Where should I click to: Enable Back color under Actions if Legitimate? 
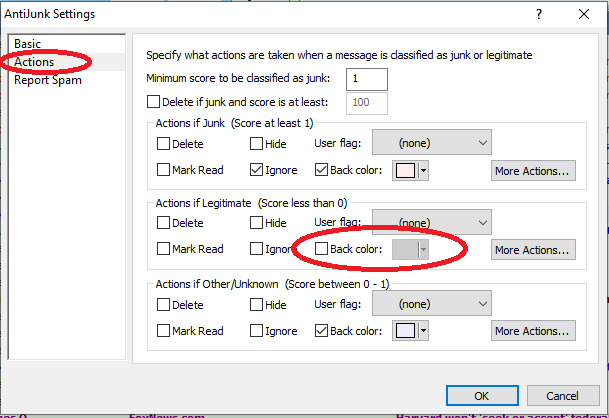(321, 249)
